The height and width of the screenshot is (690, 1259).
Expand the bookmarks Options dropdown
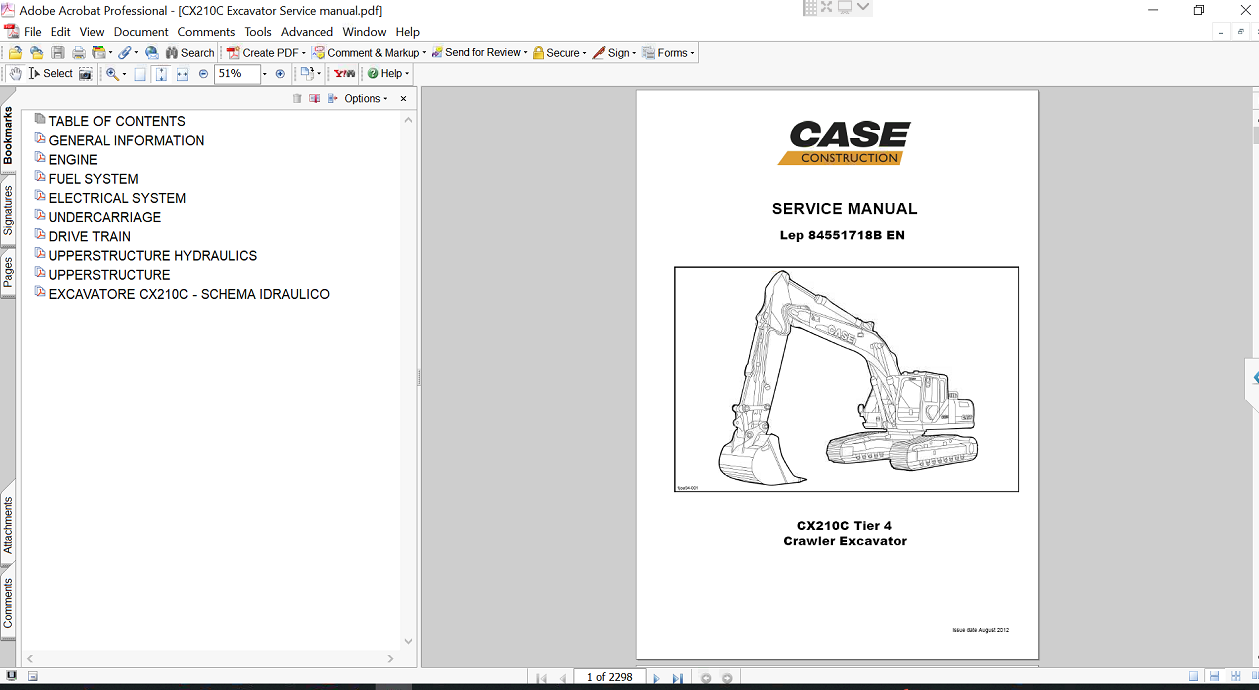[x=365, y=99]
